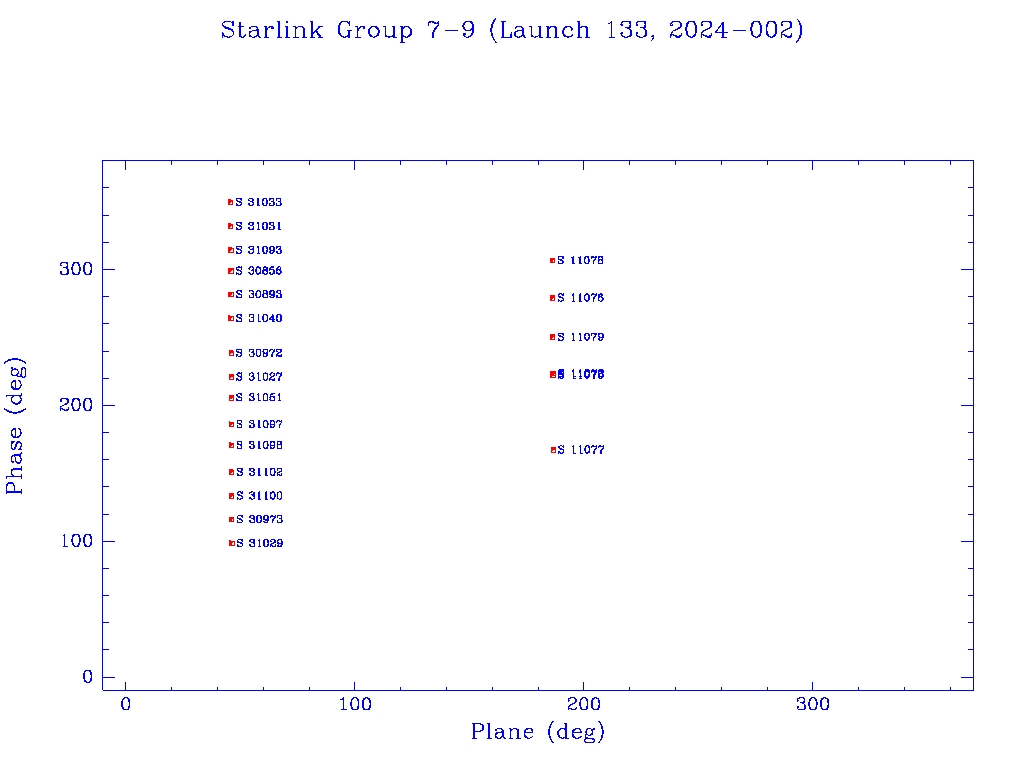
Task: Select the S 31093 satellite label
Action: click(259, 250)
